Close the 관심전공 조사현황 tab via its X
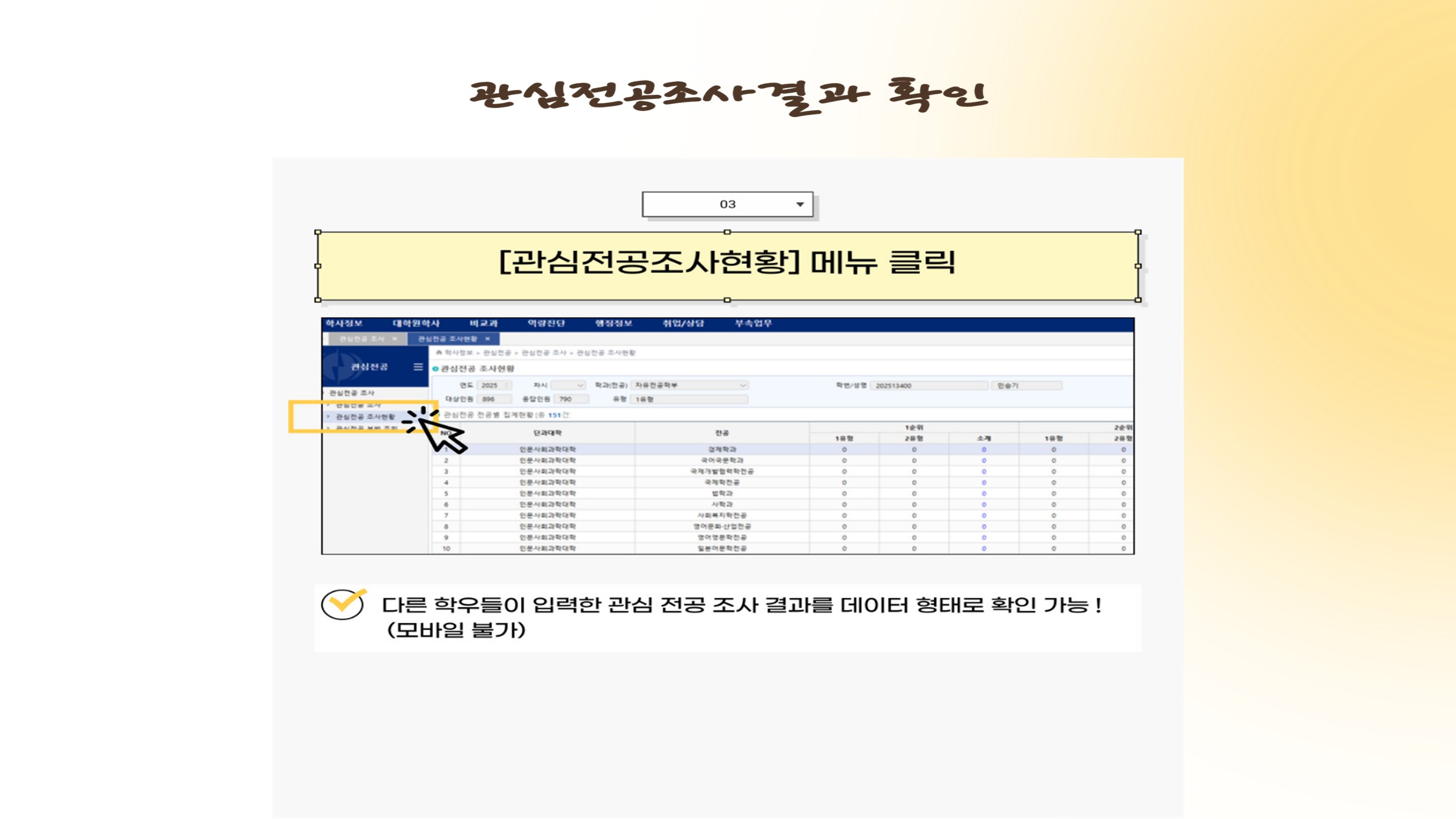 [487, 339]
